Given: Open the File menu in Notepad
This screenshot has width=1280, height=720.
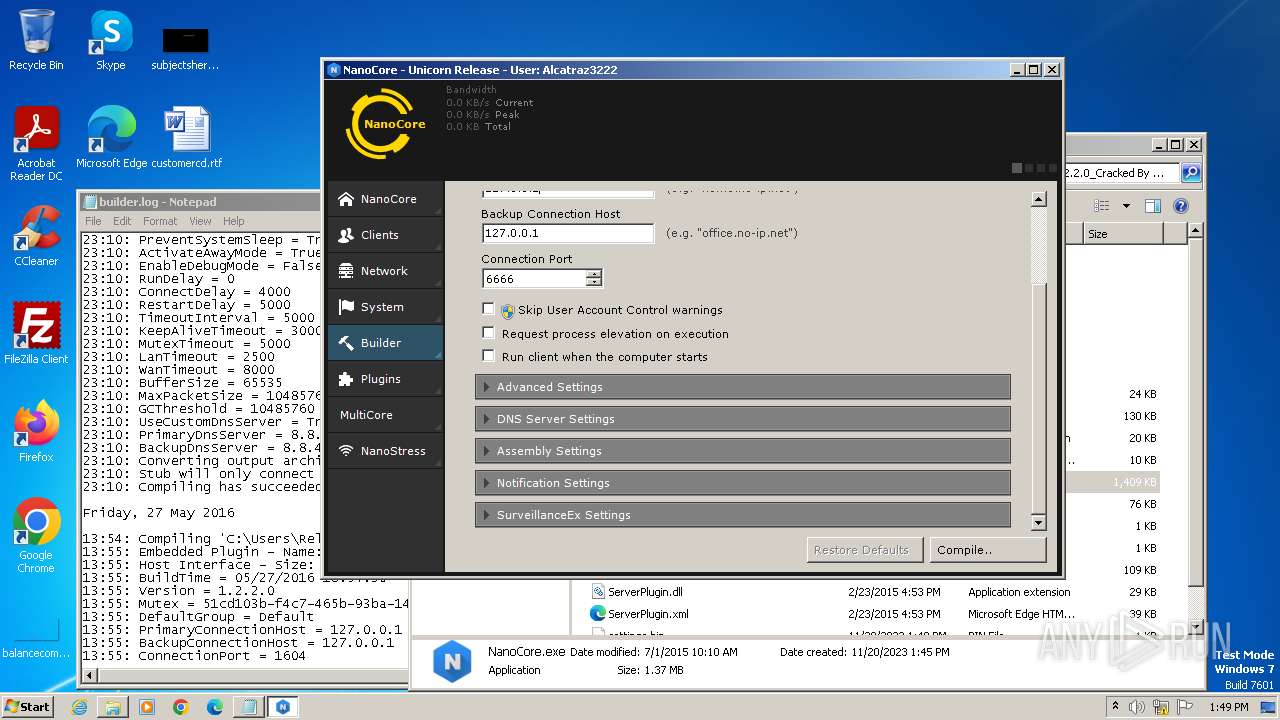Looking at the screenshot, I should click(93, 221).
